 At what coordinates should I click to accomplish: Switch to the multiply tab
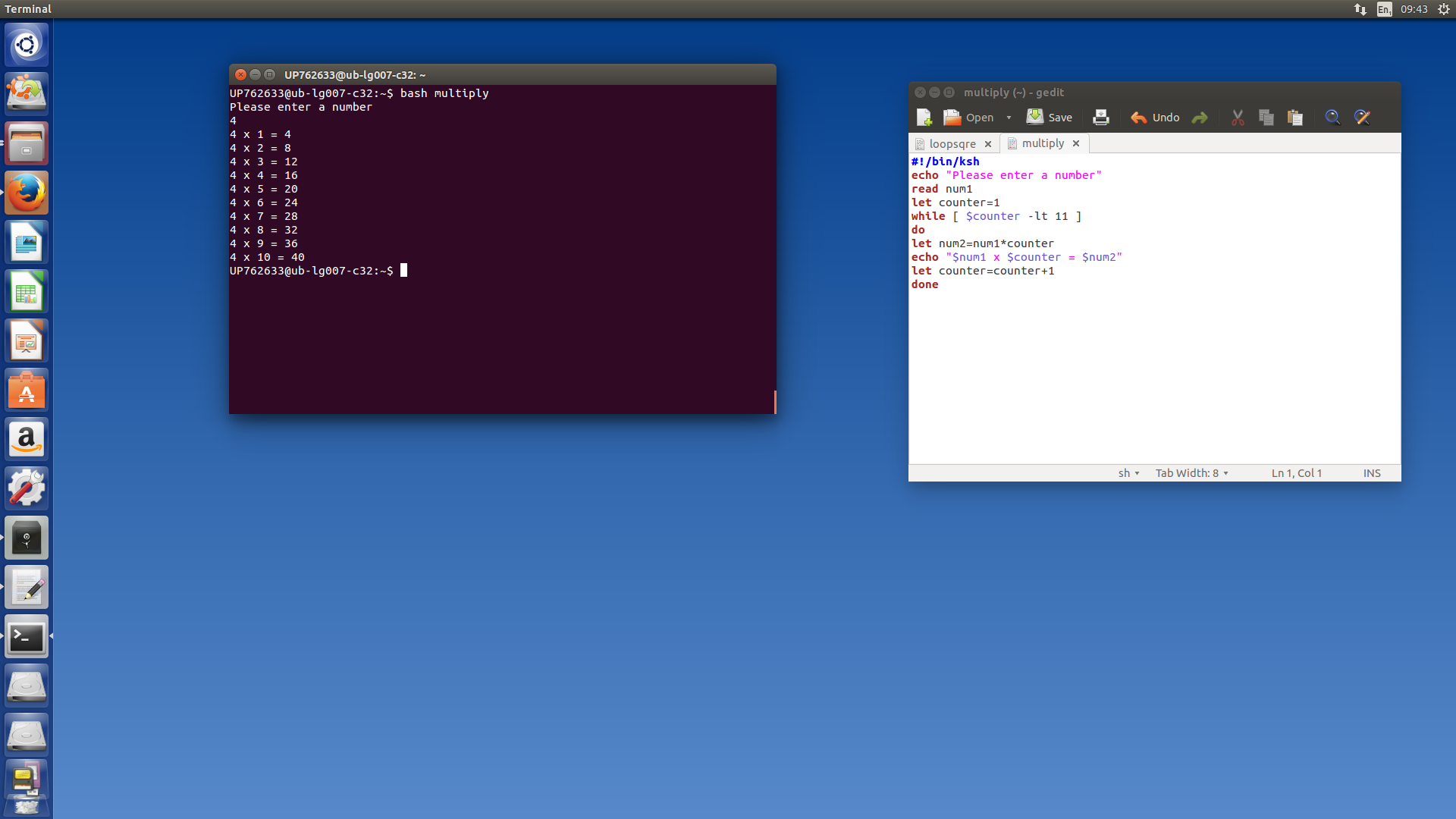pyautogui.click(x=1043, y=143)
